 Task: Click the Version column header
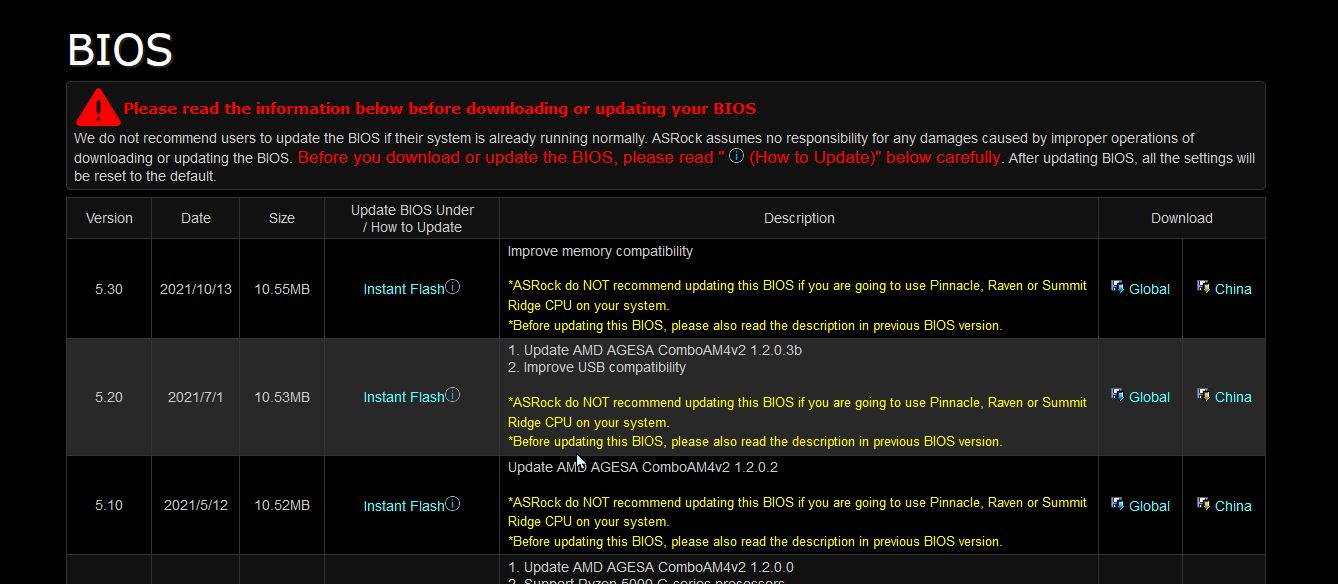[x=109, y=218]
